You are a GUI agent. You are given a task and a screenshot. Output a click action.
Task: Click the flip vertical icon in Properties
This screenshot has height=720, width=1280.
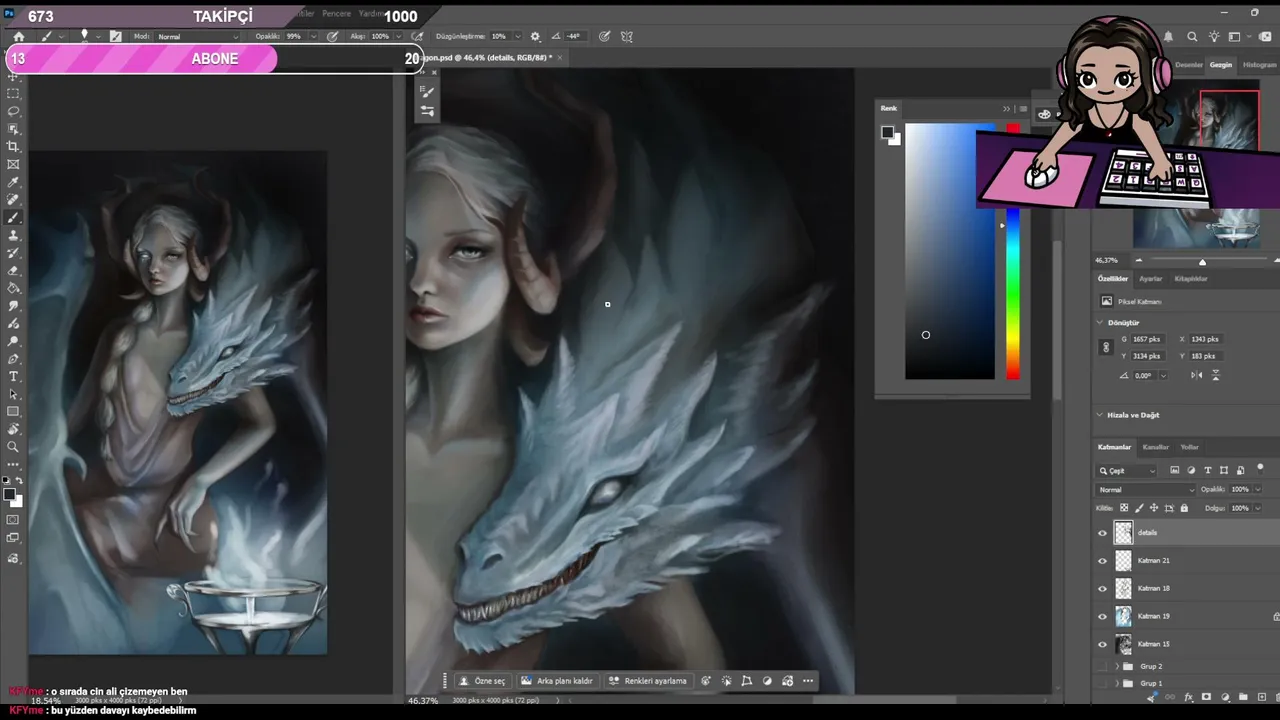click(1216, 375)
